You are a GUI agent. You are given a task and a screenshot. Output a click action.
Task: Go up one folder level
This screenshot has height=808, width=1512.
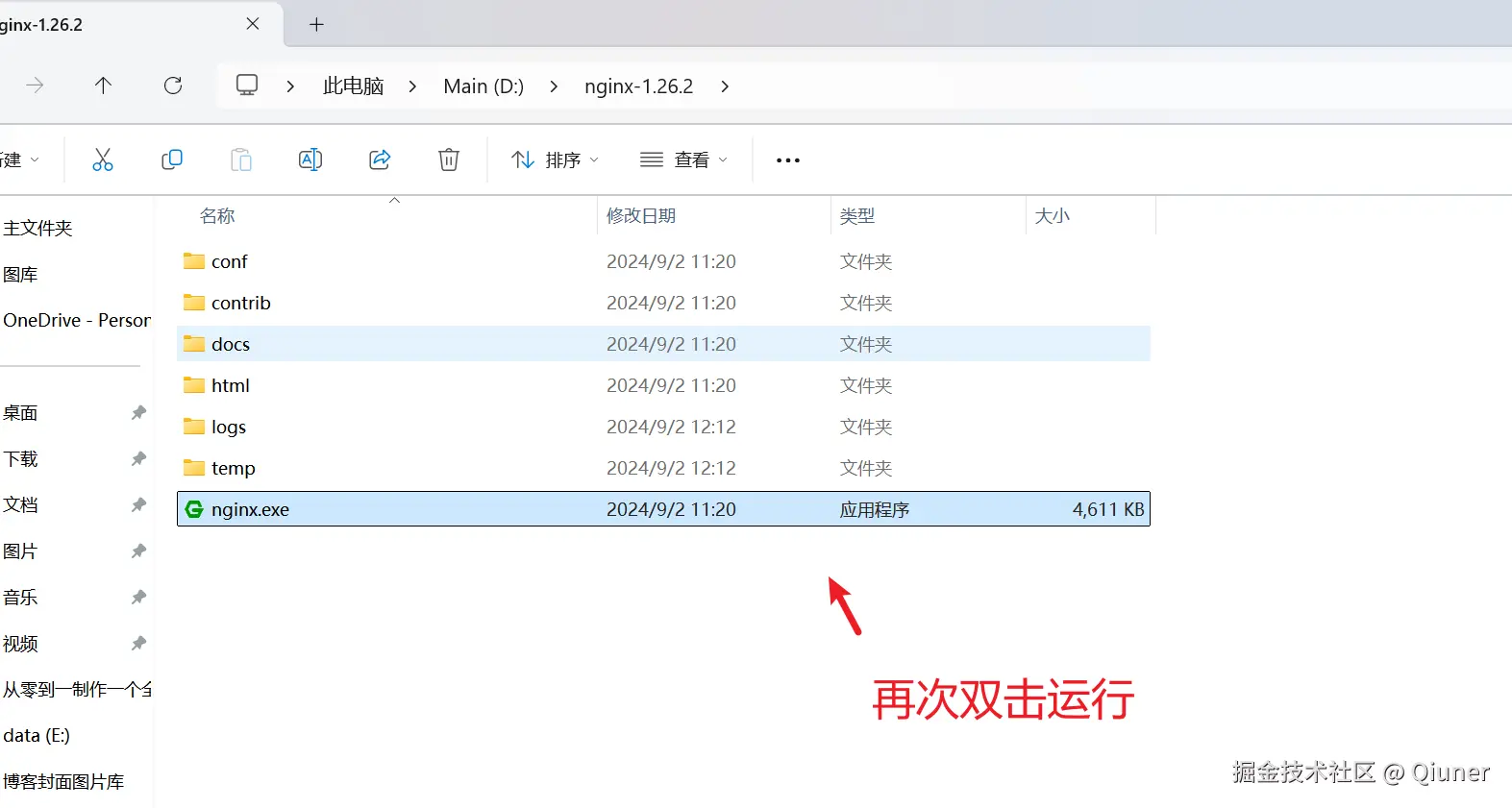click(104, 86)
